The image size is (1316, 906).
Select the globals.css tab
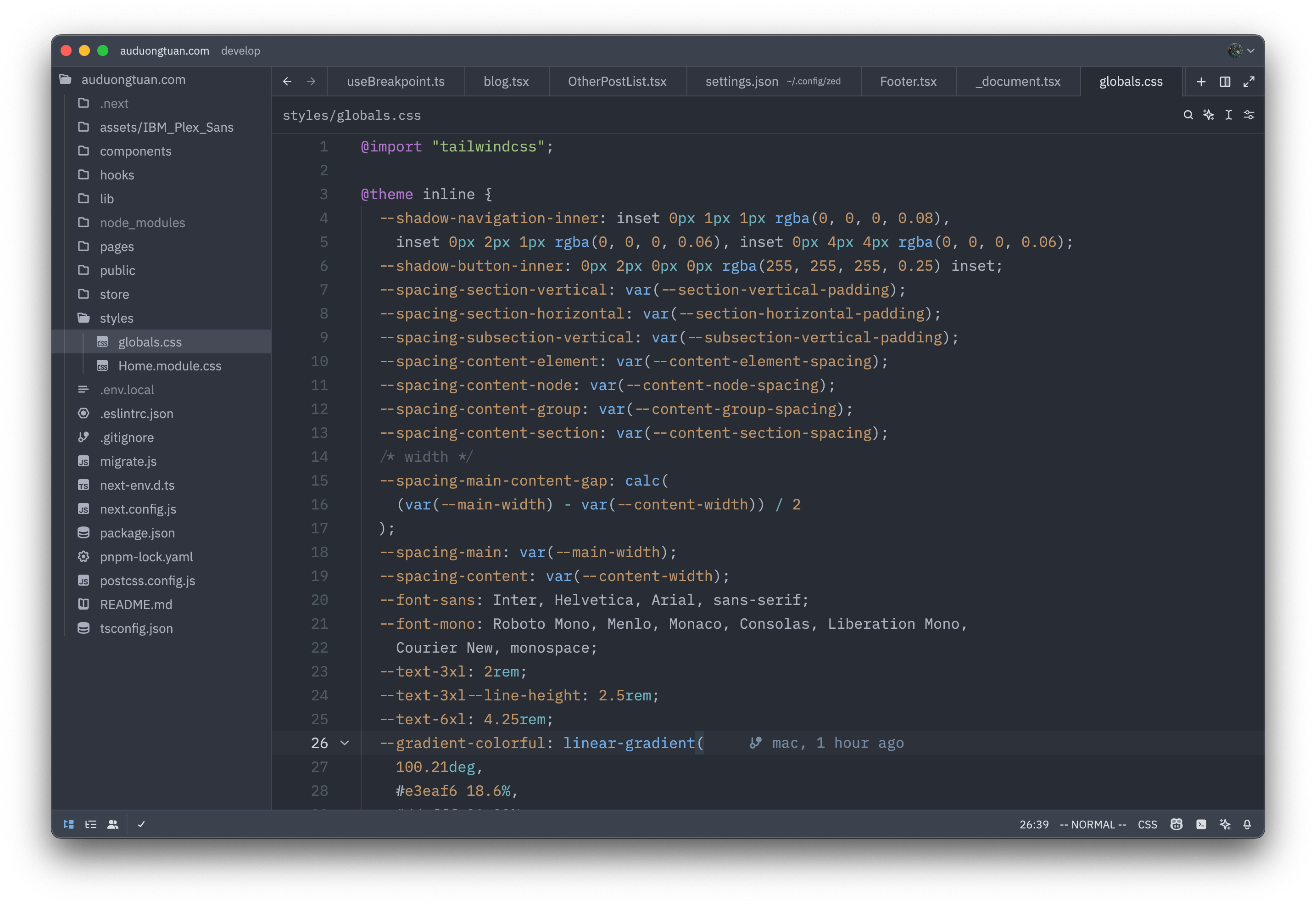click(x=1131, y=82)
